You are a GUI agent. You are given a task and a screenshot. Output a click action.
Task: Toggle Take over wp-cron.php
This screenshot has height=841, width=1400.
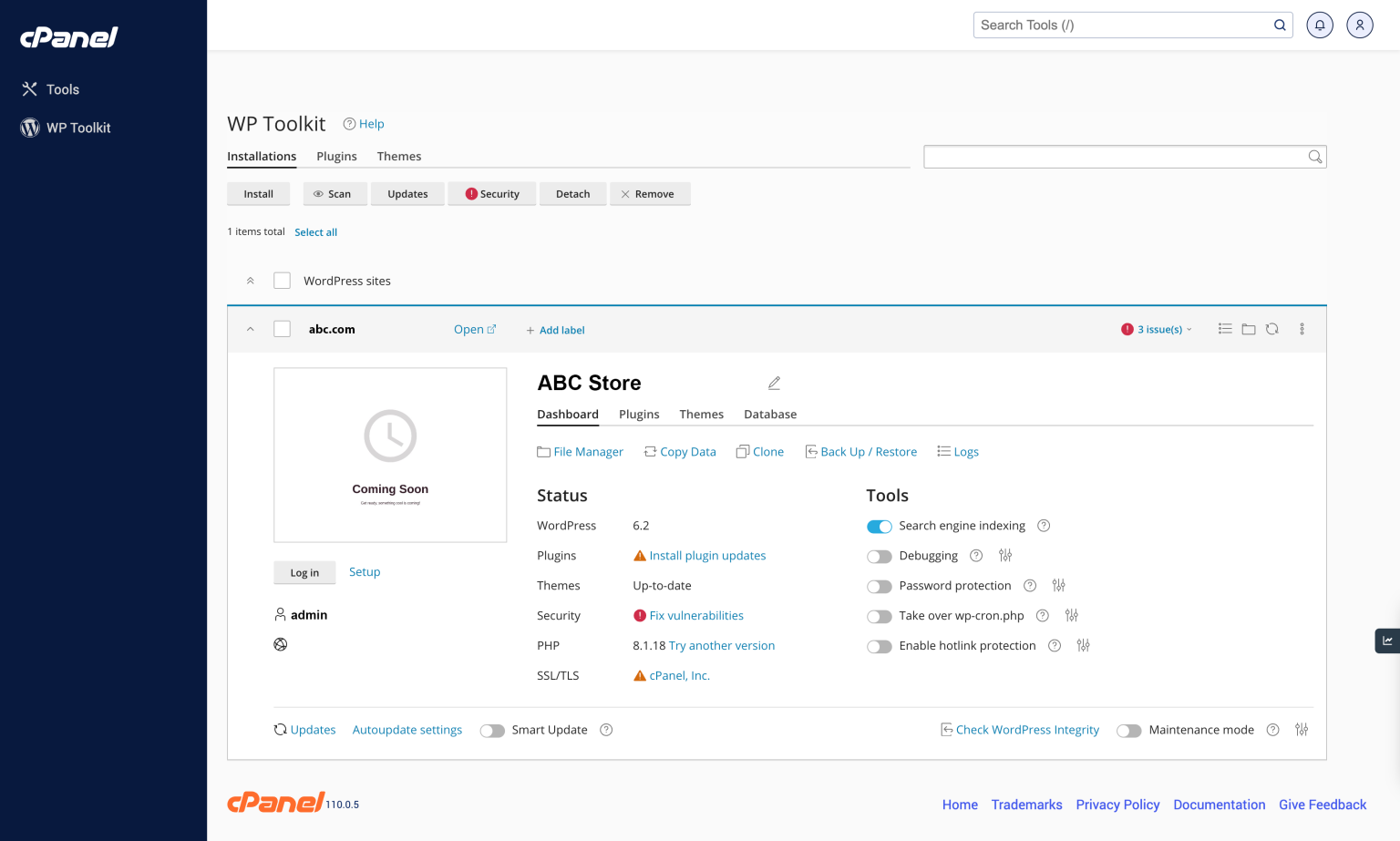(x=880, y=617)
